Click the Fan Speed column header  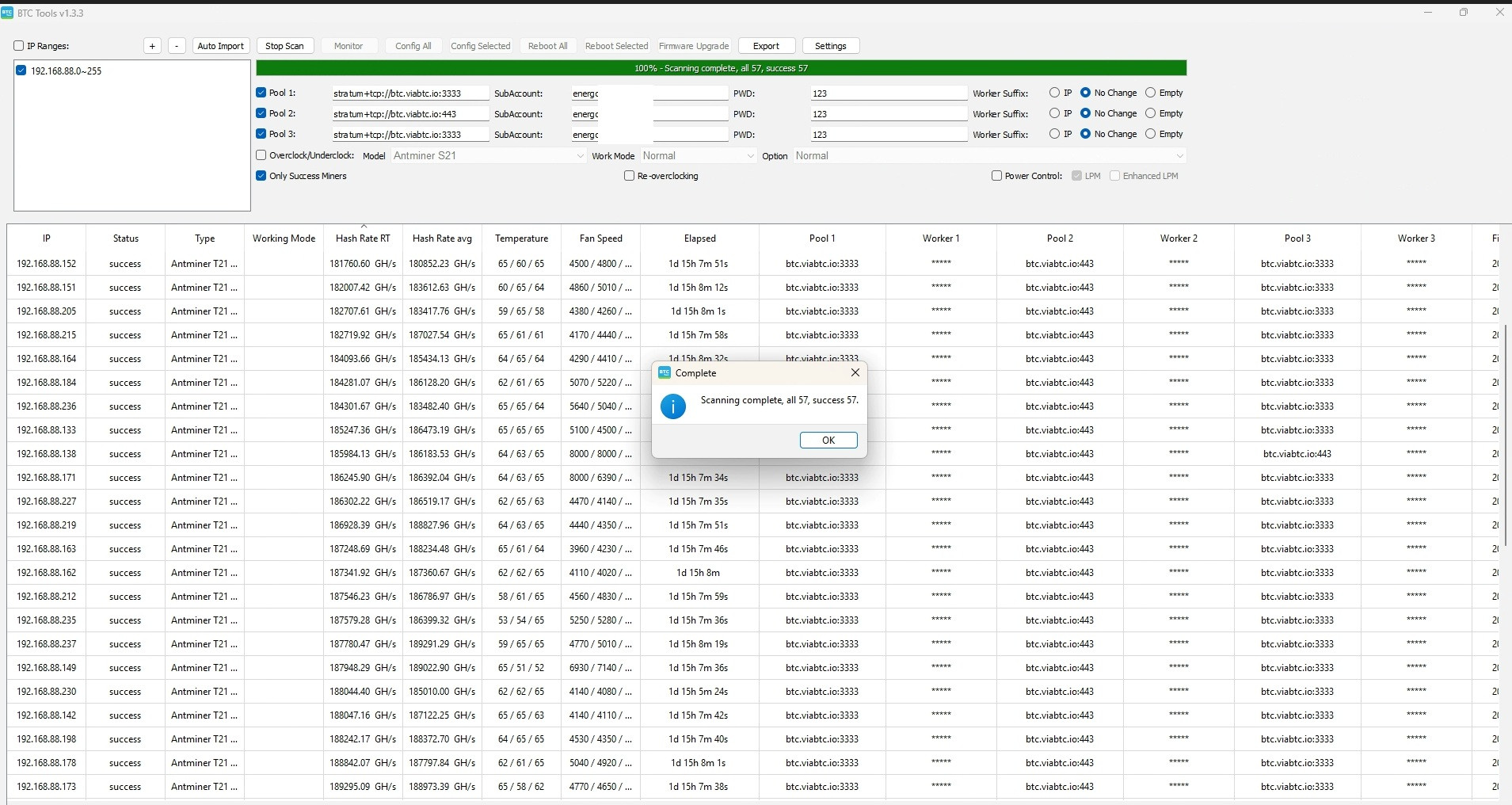click(601, 238)
